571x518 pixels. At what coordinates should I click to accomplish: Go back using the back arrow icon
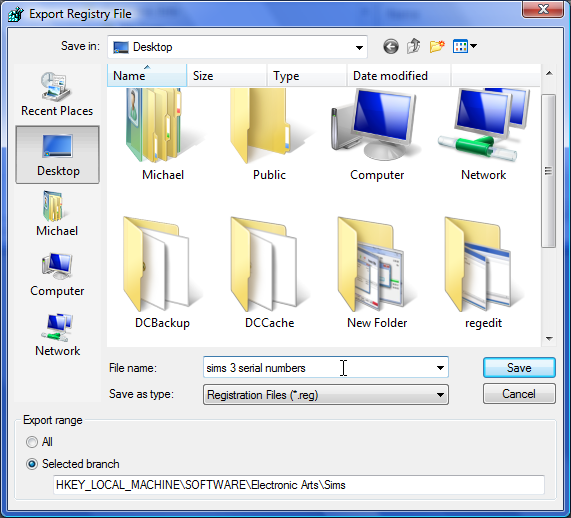pos(391,47)
